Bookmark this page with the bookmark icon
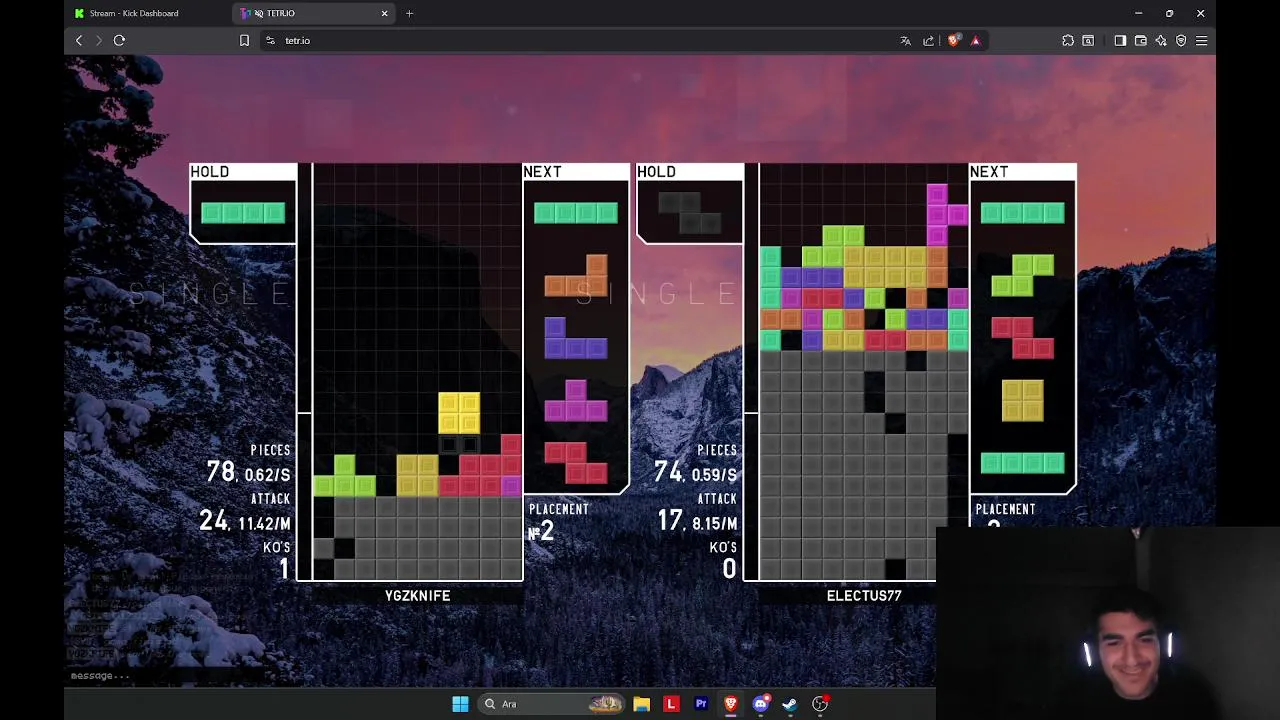Viewport: 1280px width, 720px height. [244, 40]
